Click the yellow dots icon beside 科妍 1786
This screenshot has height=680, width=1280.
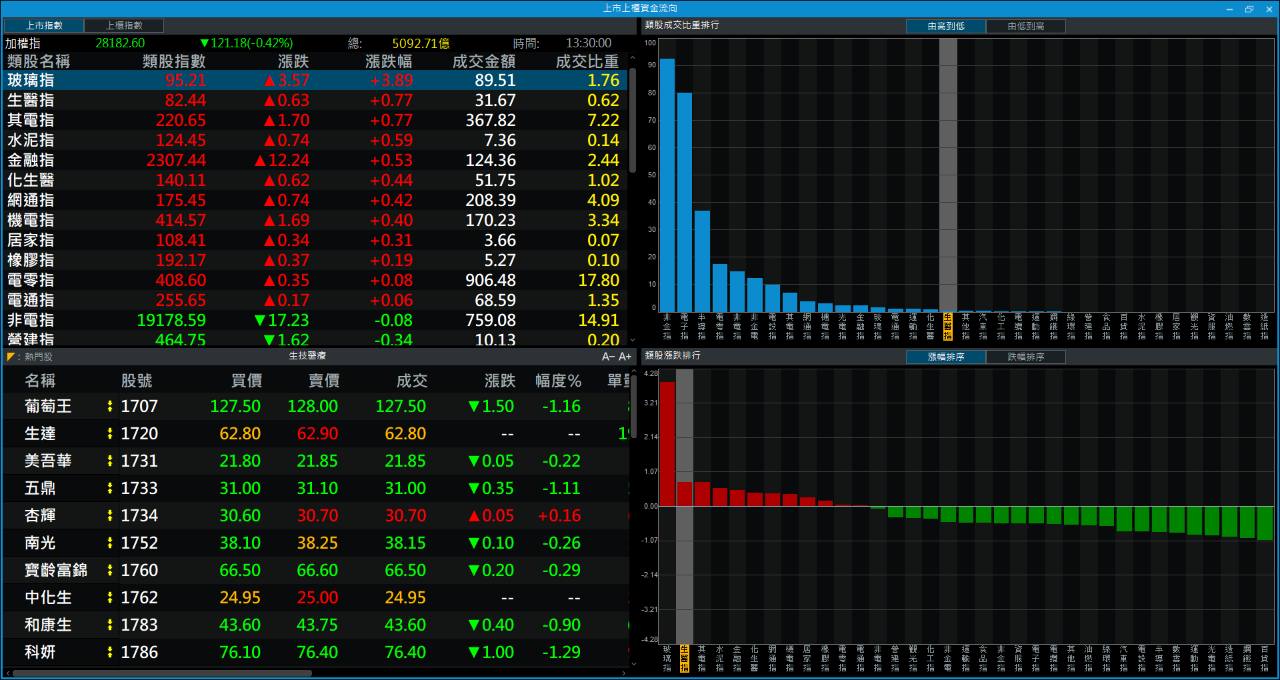click(110, 652)
